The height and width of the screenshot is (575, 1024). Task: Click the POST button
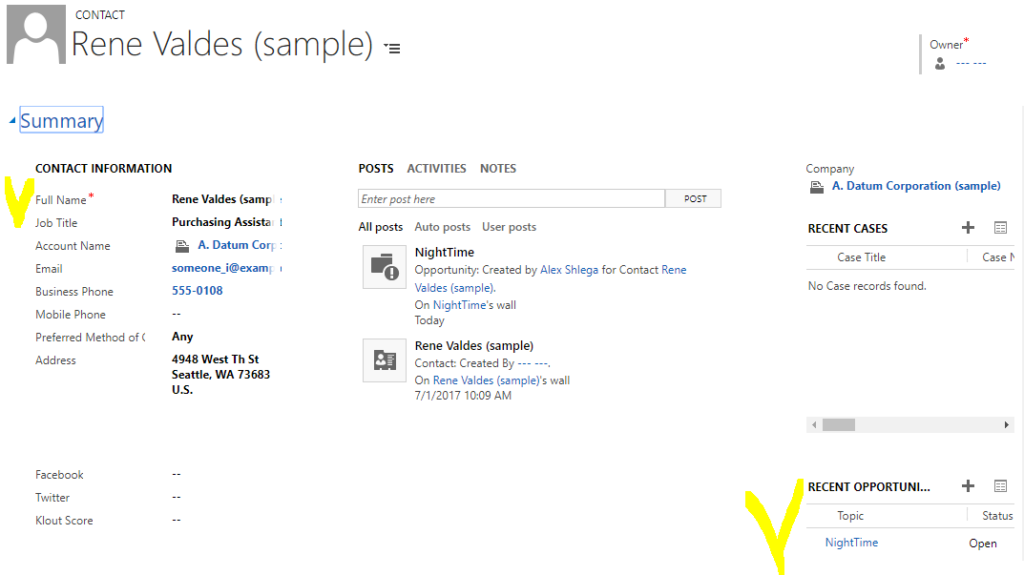tap(695, 199)
